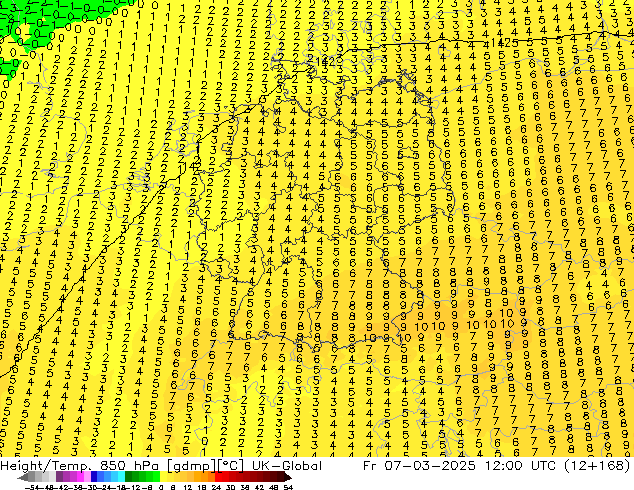634x490 pixels.
Task: Click the '(12+168)' forecast step label
Action: 596,466
